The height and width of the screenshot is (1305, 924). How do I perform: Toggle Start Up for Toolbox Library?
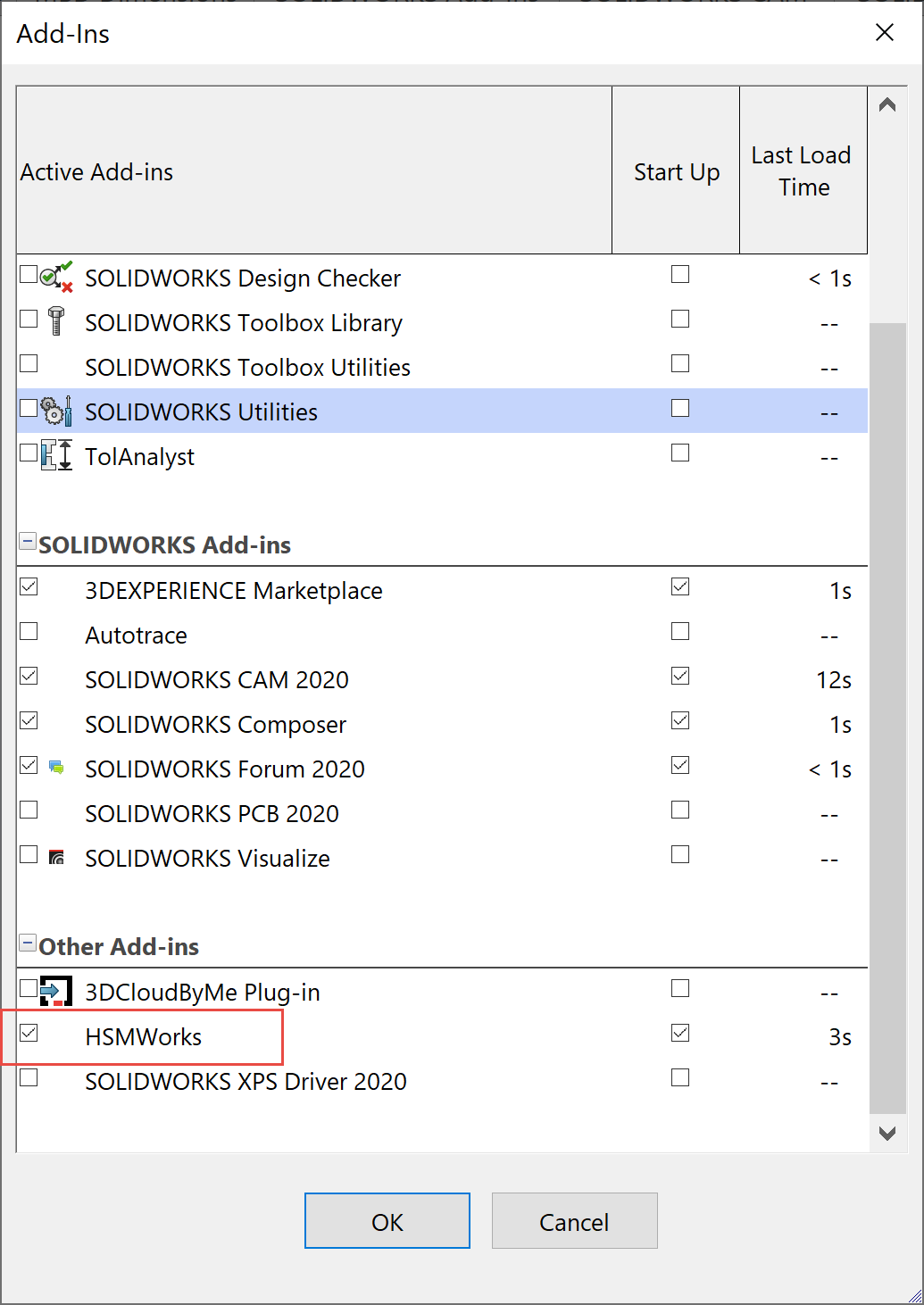680,319
